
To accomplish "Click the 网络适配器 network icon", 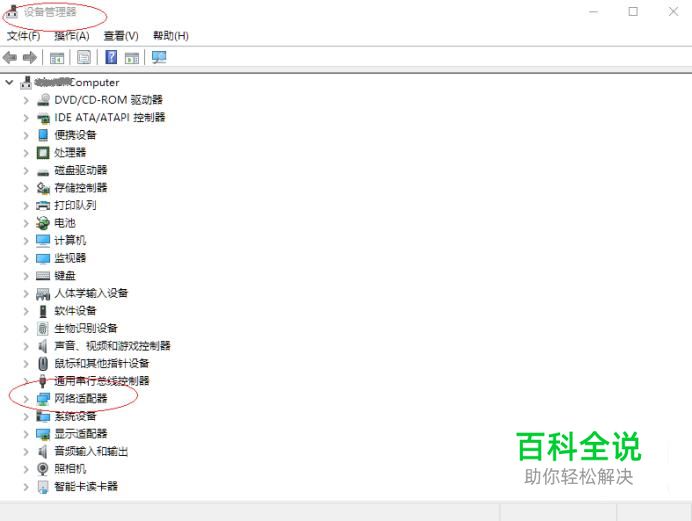I will pos(43,399).
